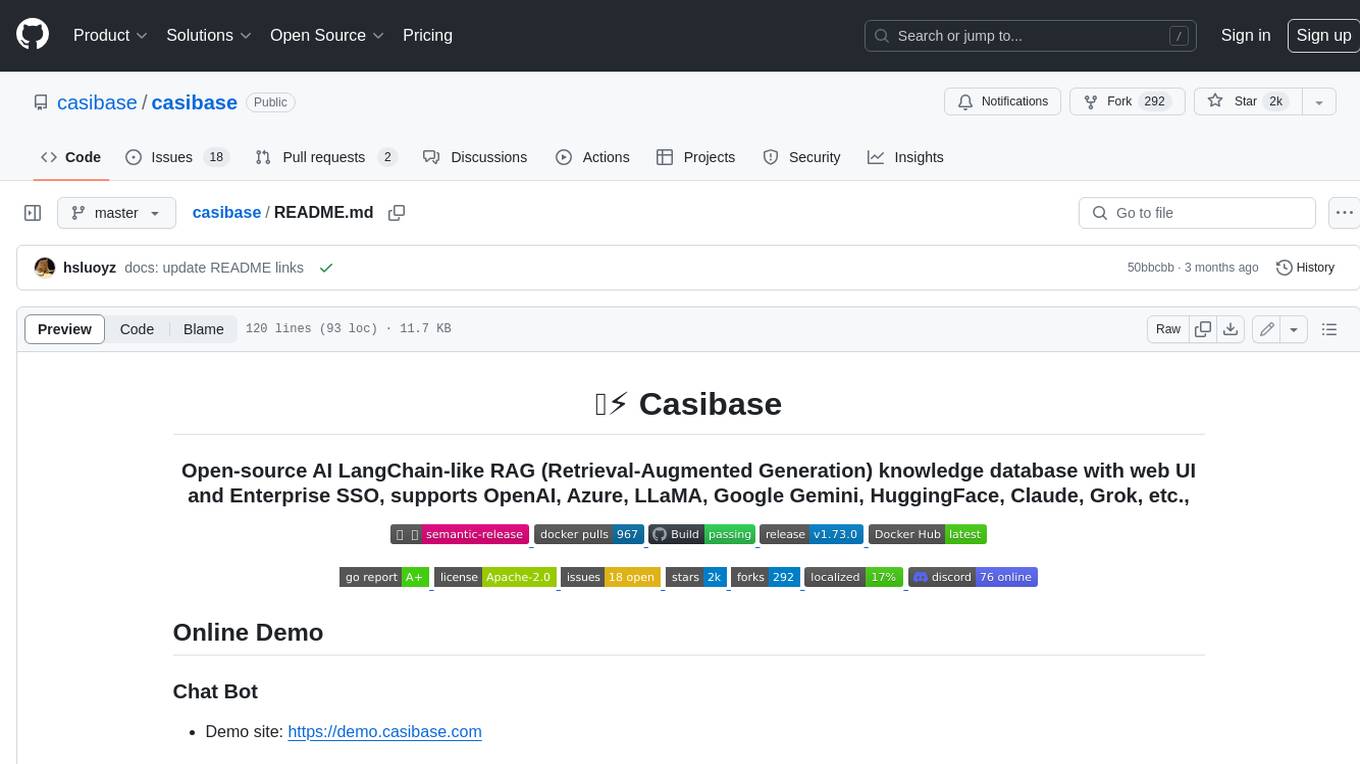Switch to Pull requests tab
The height and width of the screenshot is (764, 1360).
(x=326, y=157)
